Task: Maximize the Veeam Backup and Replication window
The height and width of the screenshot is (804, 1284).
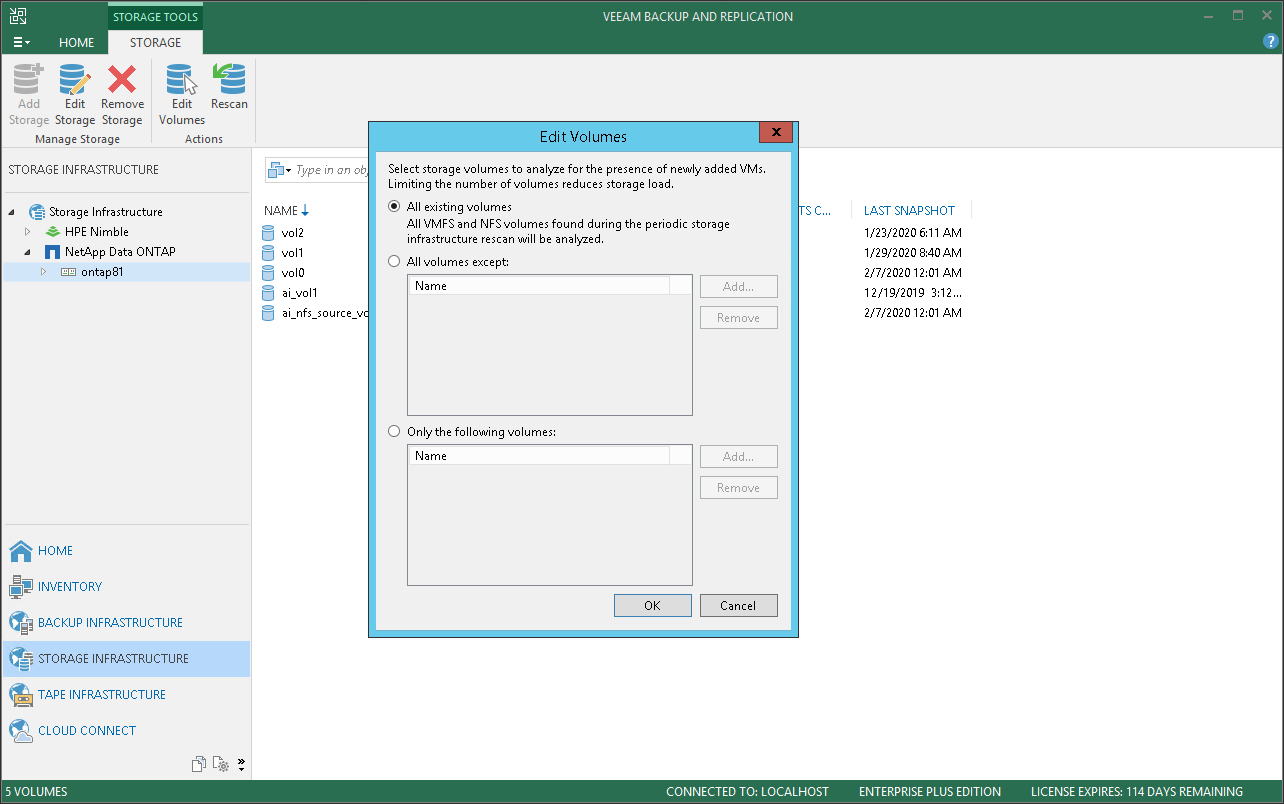Action: [1238, 16]
